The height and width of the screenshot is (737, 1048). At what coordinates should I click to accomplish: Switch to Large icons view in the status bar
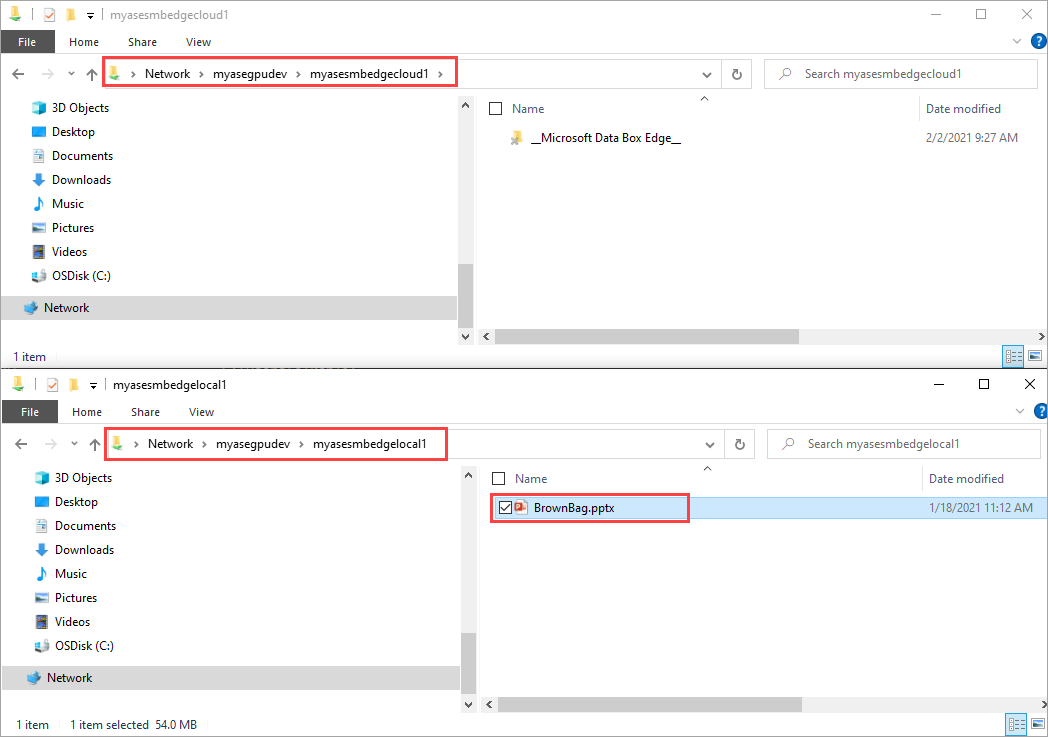pos(1035,356)
